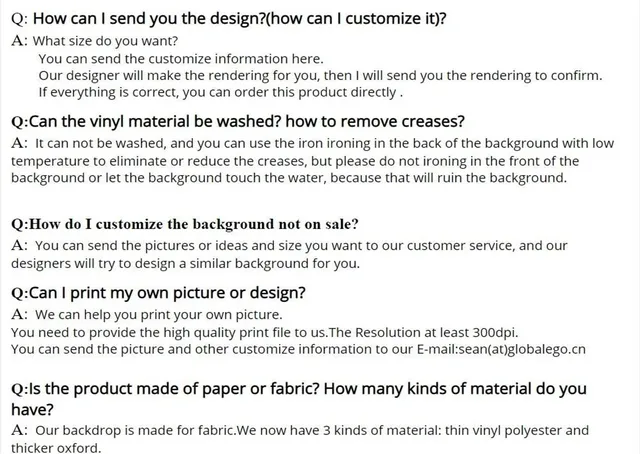
Task: Click the 'What size do you want?' answer line
Action: pyautogui.click(x=105, y=41)
